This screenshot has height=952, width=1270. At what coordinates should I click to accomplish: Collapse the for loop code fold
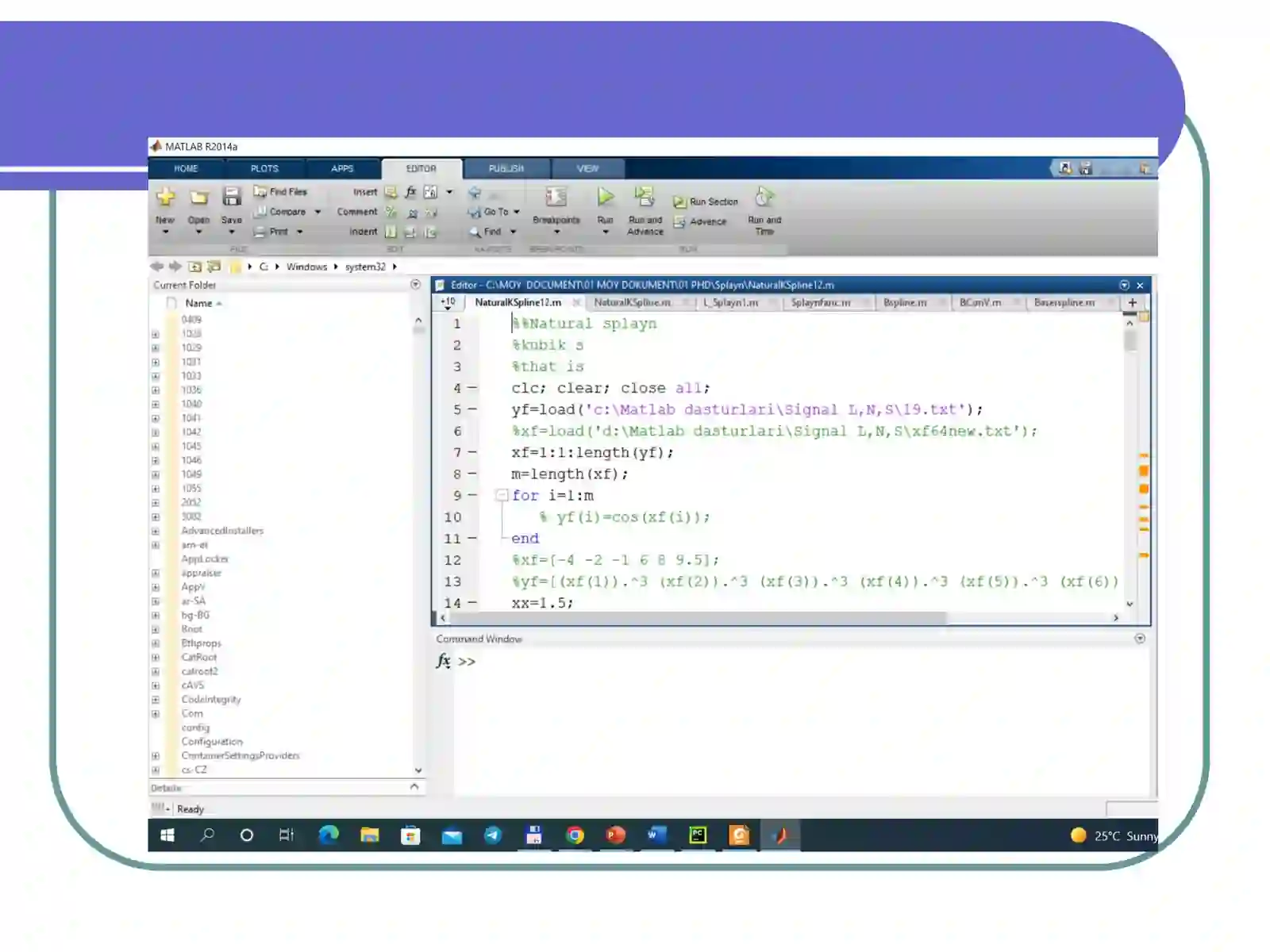pyautogui.click(x=502, y=495)
